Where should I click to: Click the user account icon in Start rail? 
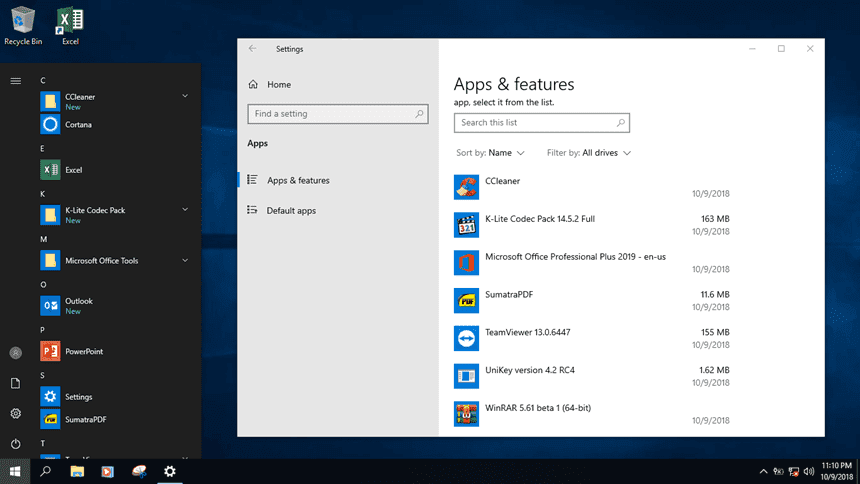coord(15,353)
